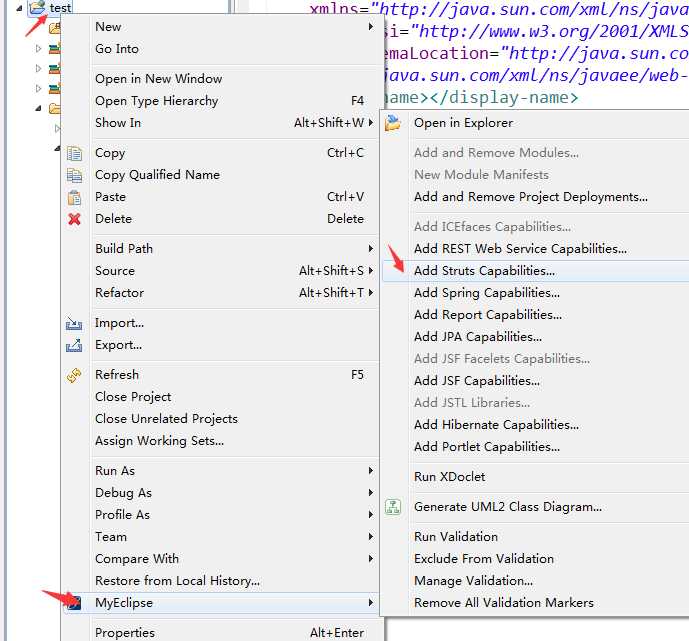Click the Generate UML2 diagram icon
Image resolution: width=689 pixels, height=641 pixels.
pyautogui.click(x=393, y=507)
